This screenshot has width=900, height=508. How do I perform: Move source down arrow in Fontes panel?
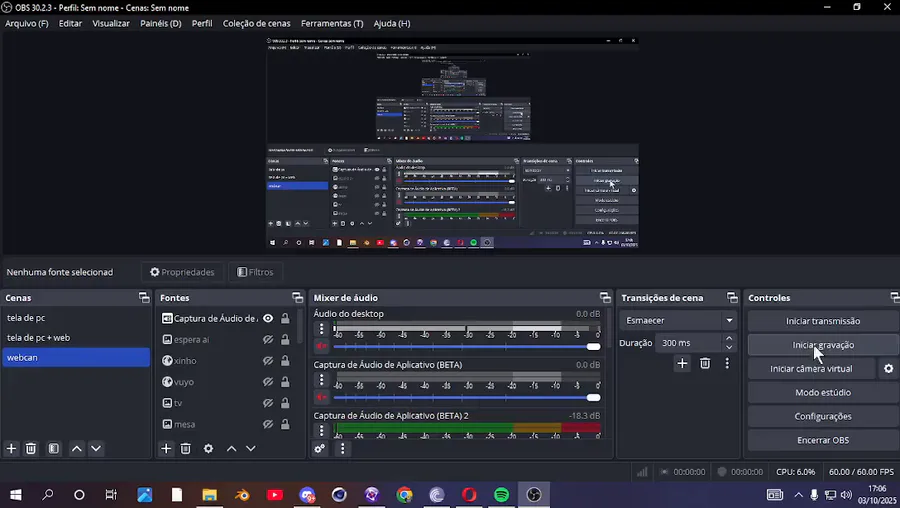tap(251, 448)
